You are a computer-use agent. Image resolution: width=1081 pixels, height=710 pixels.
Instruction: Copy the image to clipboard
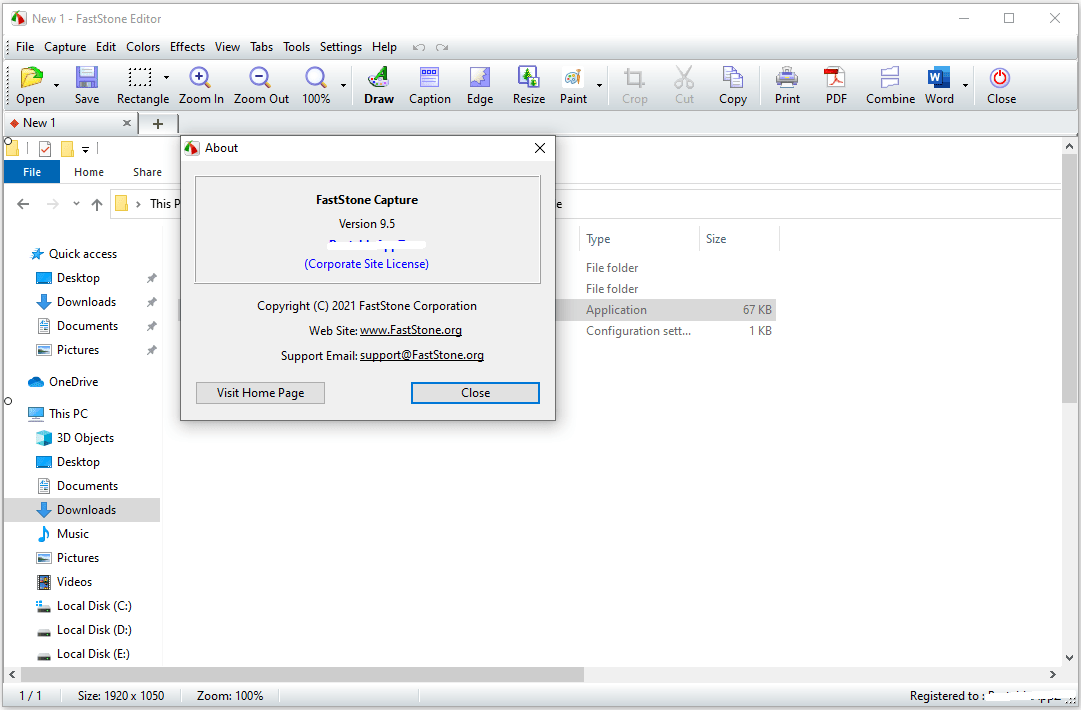pyautogui.click(x=732, y=85)
